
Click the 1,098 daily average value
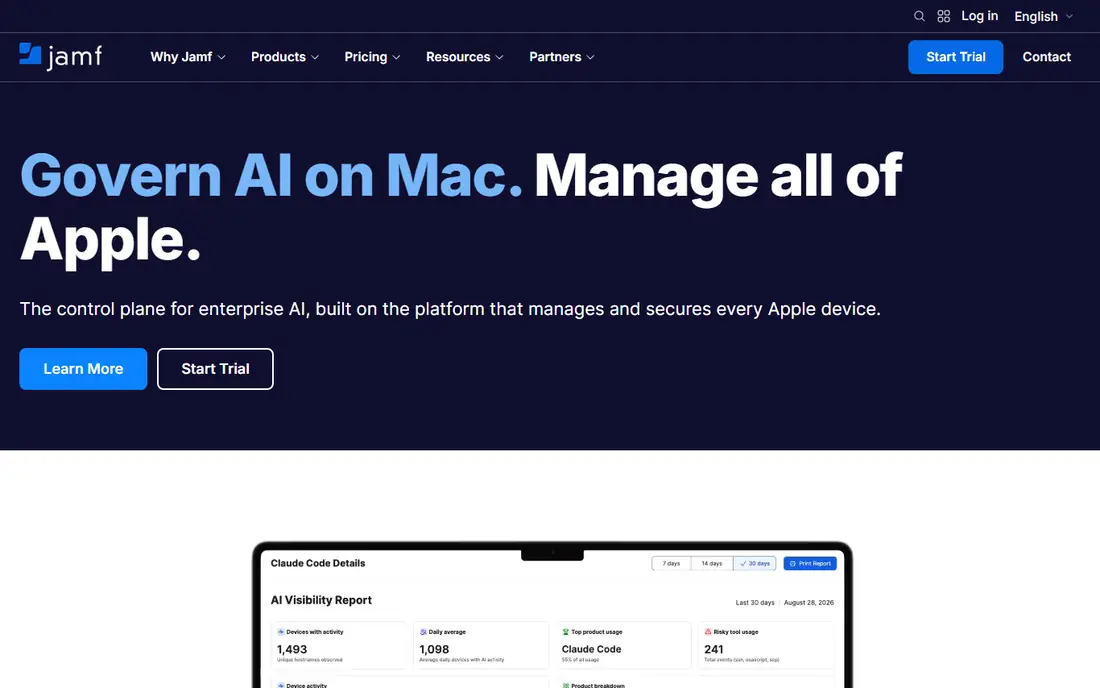coord(434,649)
